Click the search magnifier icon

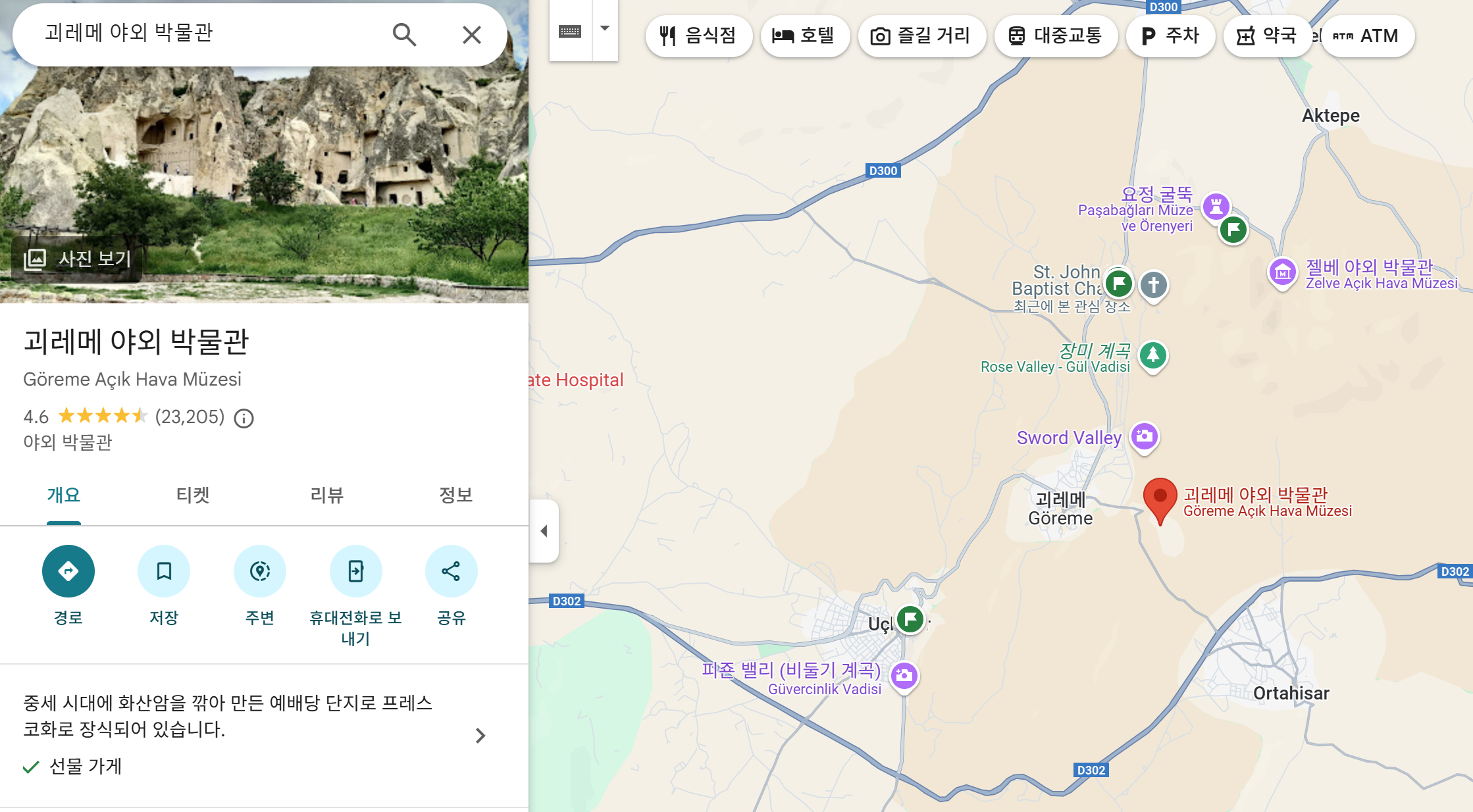click(x=404, y=34)
